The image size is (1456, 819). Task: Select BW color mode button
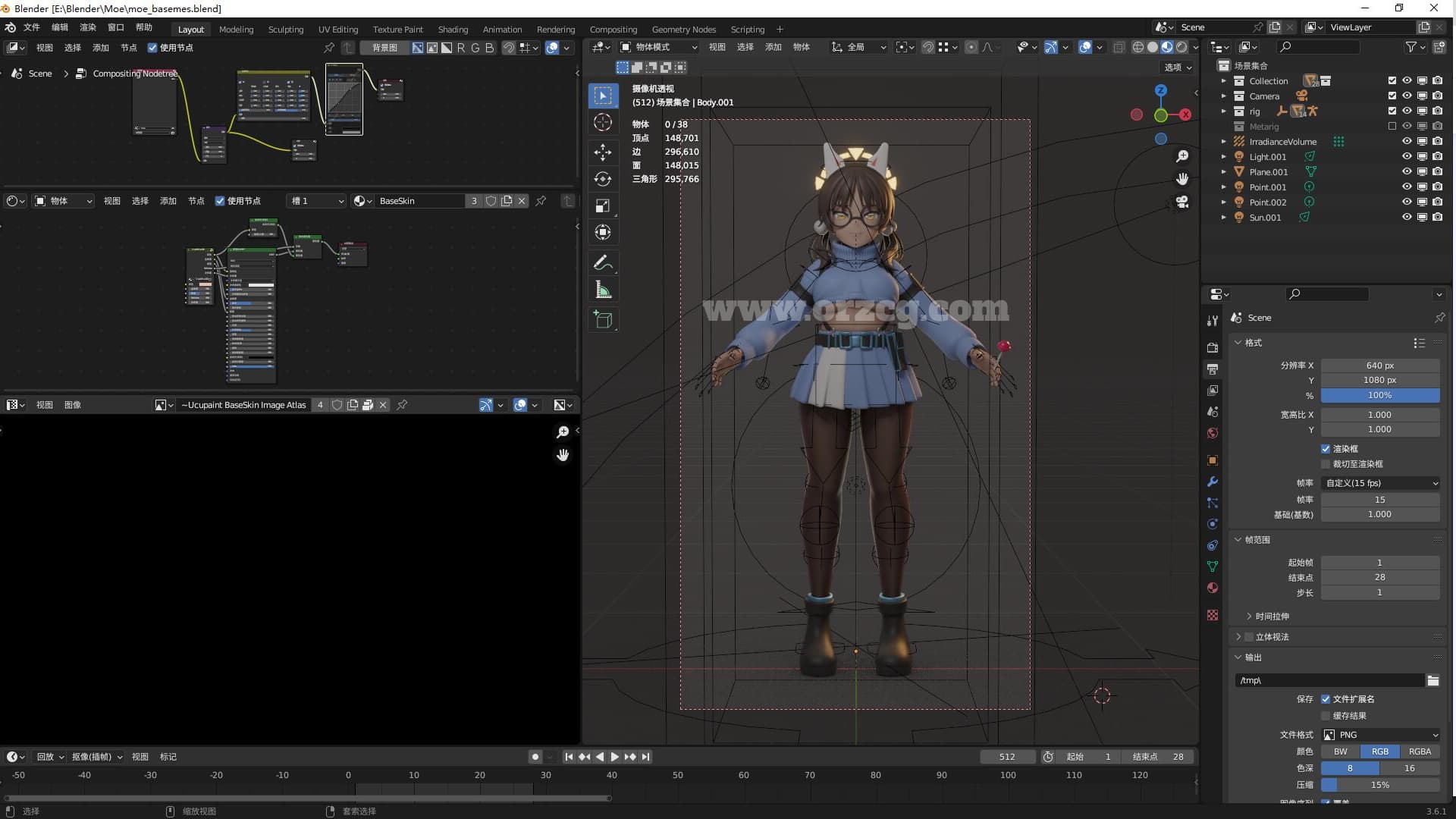pos(1341,752)
